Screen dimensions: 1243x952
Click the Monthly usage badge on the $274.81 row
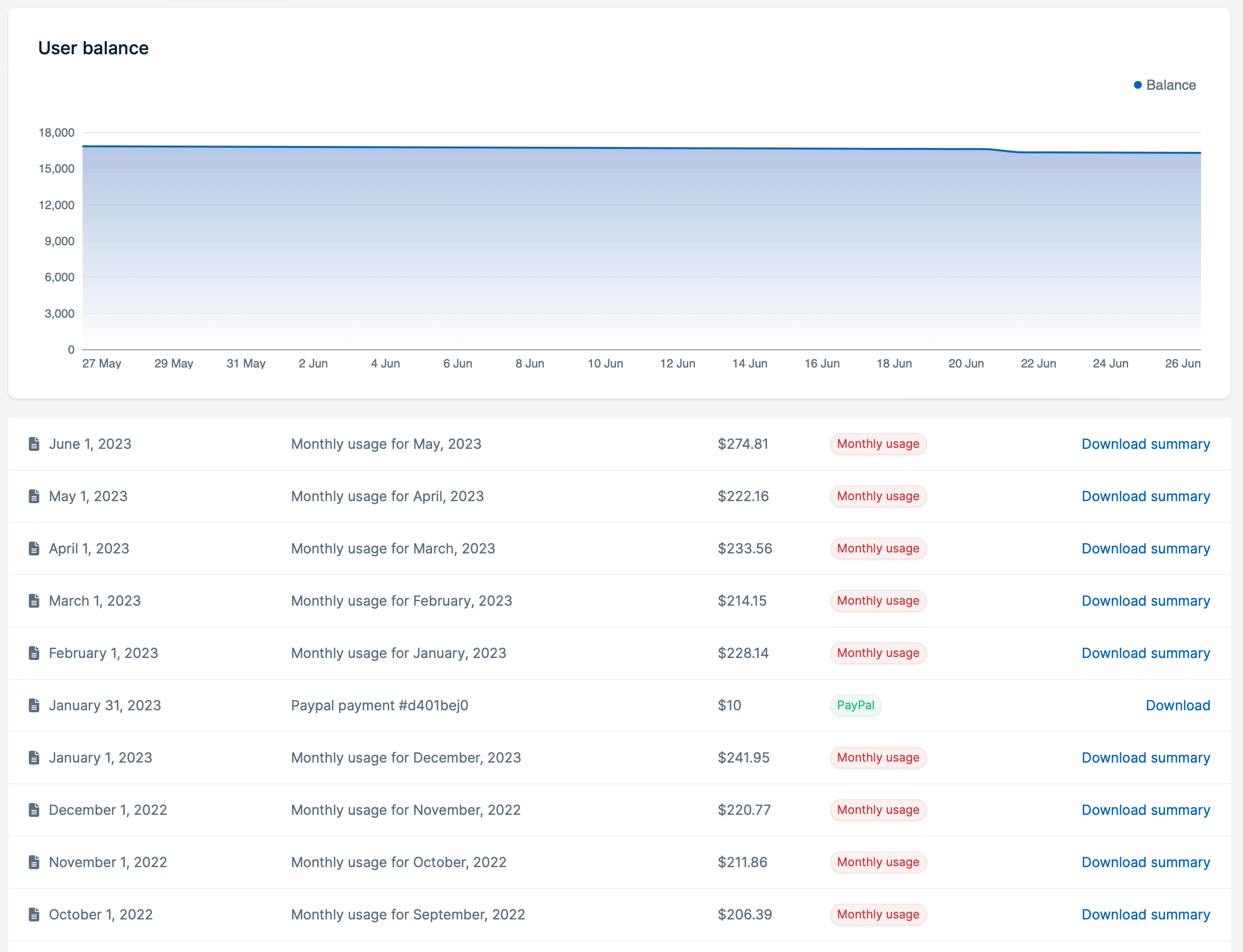pos(877,444)
